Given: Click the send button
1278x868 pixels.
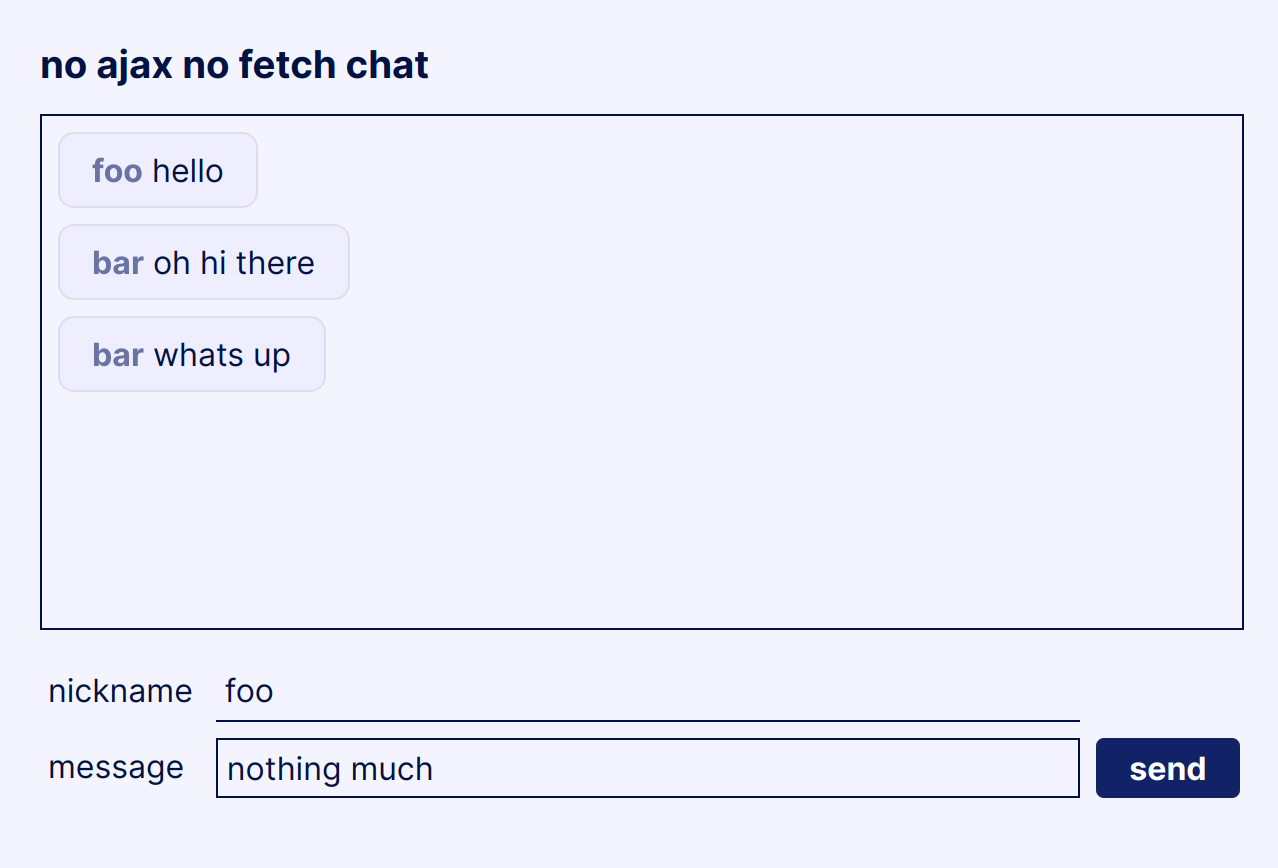Looking at the screenshot, I should 1167,768.
